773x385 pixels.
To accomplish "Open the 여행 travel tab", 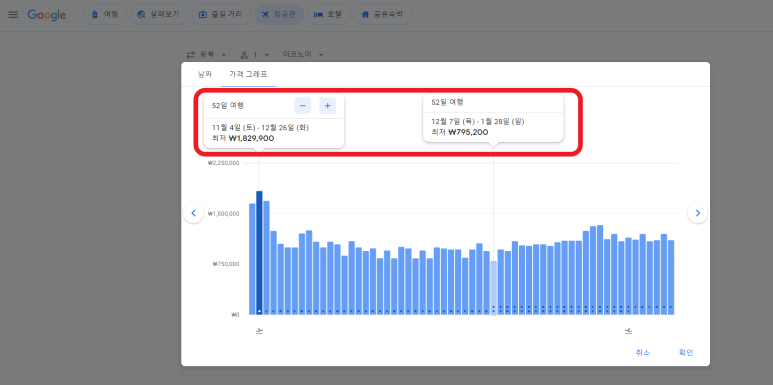I will click(105, 15).
